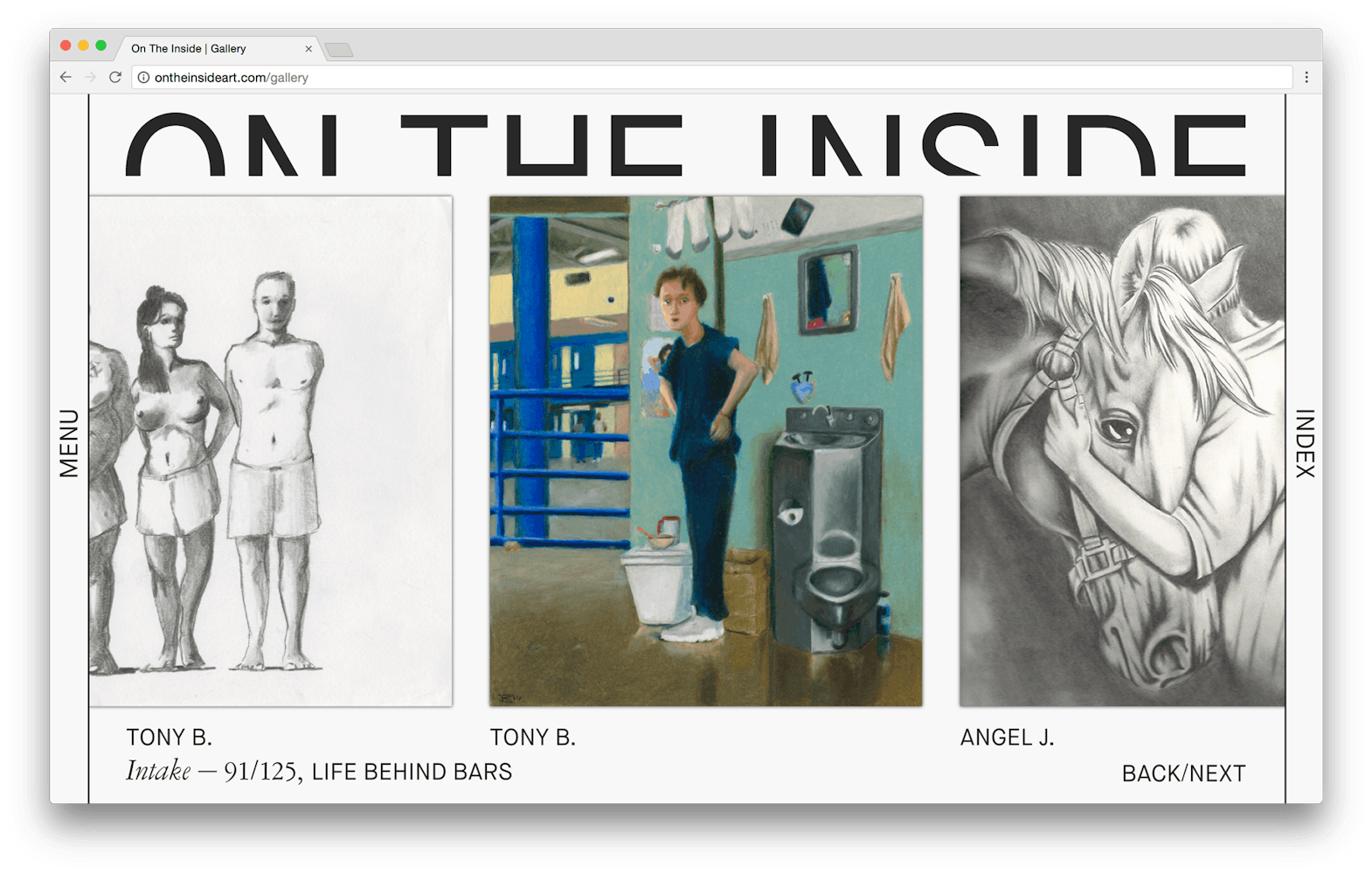Click the browser back arrow
Viewport: 1372px width, 874px height.
[66, 77]
